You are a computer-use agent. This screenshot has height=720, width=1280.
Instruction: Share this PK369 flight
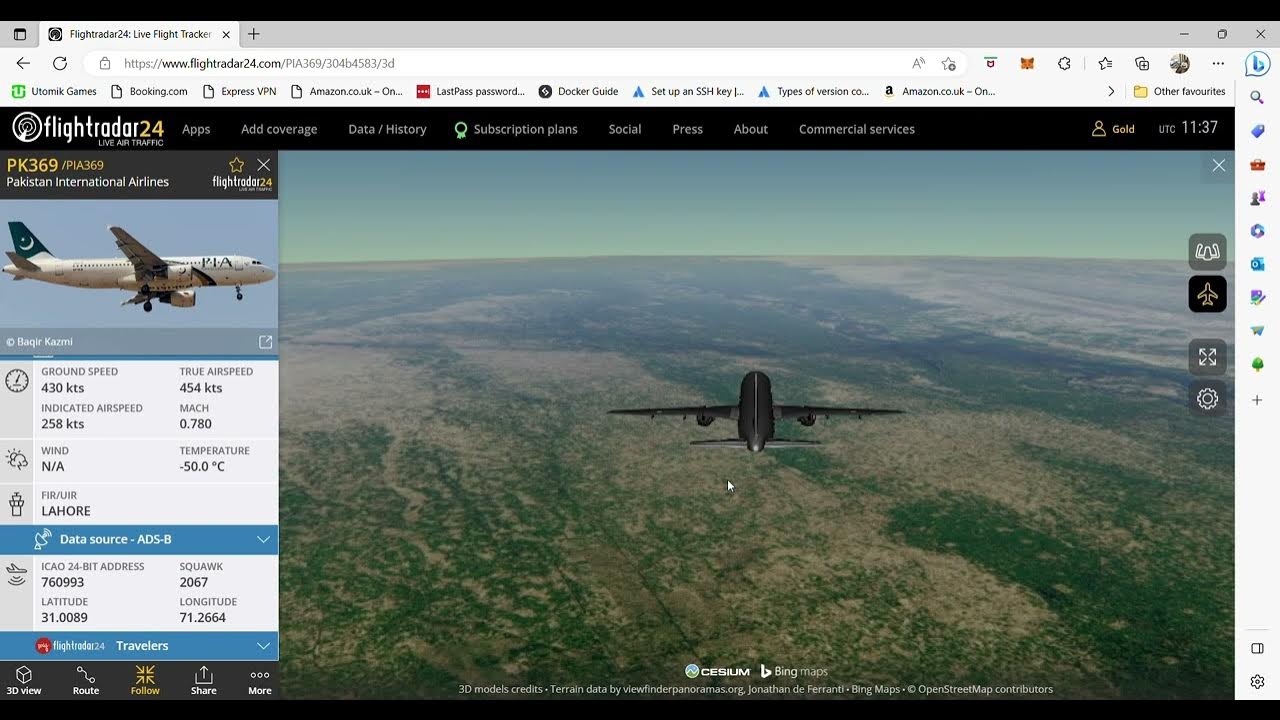pos(204,680)
